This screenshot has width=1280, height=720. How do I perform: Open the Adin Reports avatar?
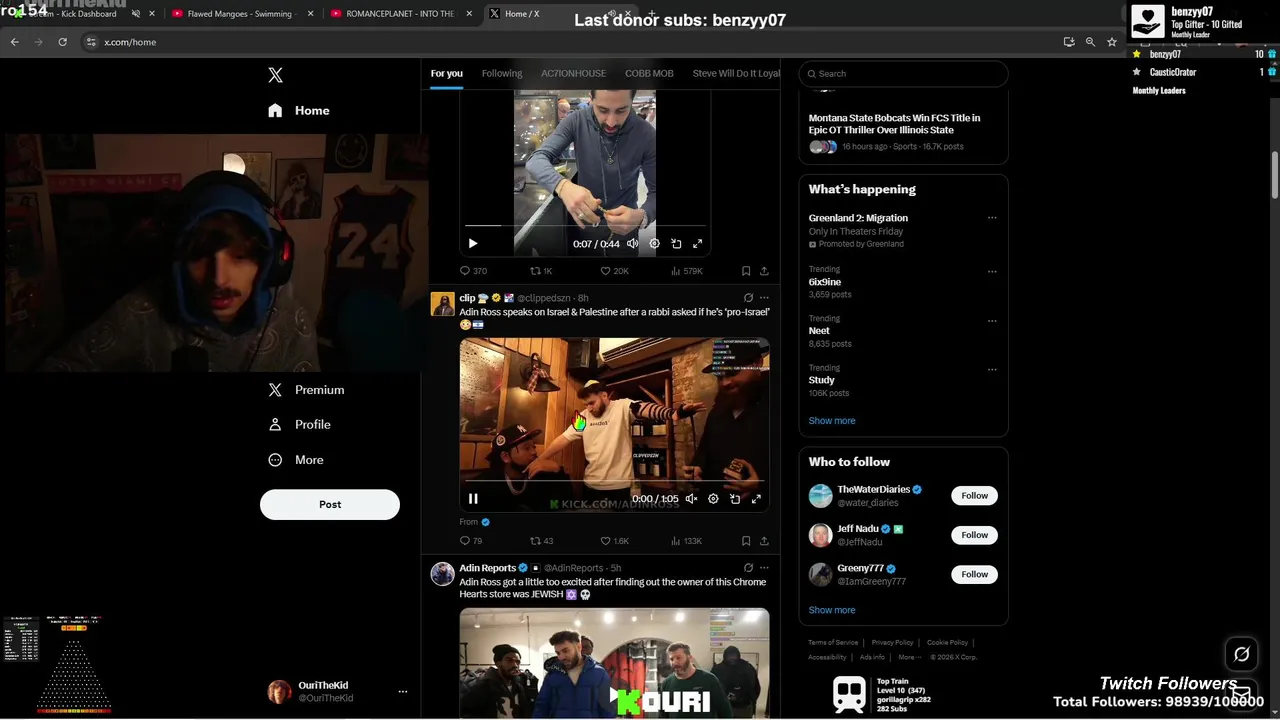click(x=443, y=574)
